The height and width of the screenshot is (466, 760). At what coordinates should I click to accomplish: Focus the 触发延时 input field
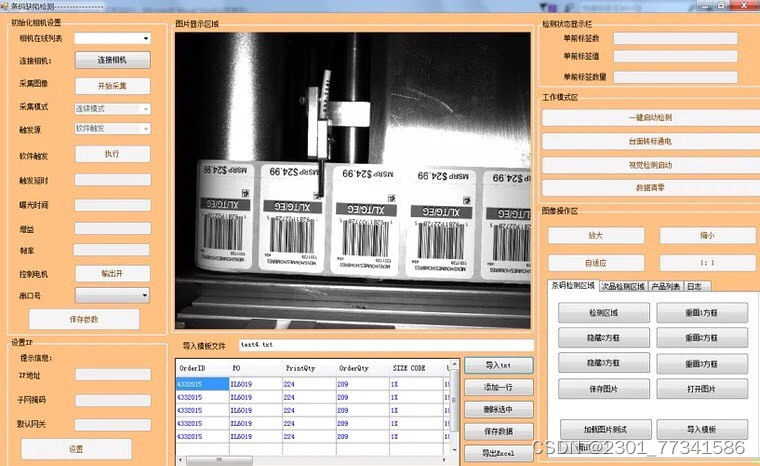[112, 180]
